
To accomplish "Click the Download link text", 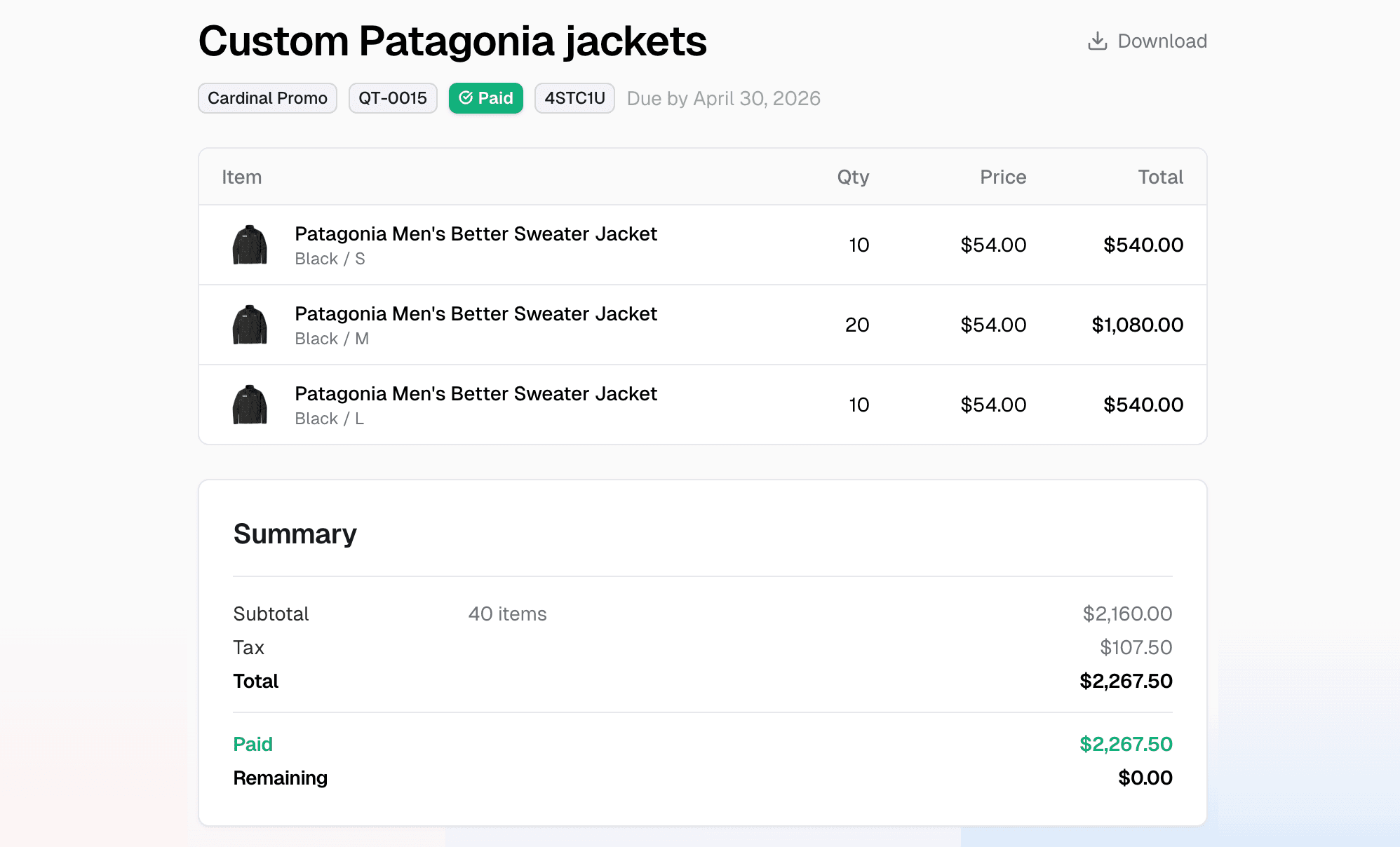I will [1163, 41].
